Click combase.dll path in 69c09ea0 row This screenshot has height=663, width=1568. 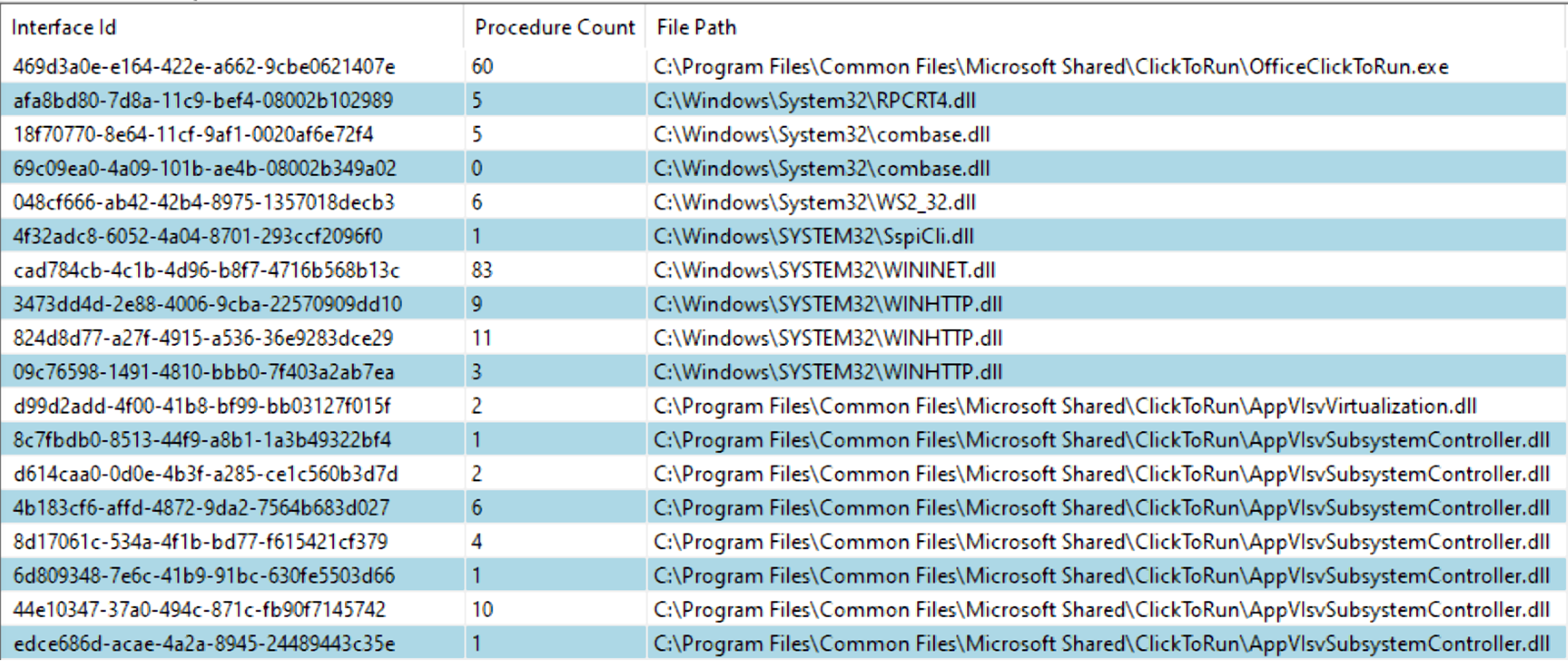pyautogui.click(x=822, y=168)
